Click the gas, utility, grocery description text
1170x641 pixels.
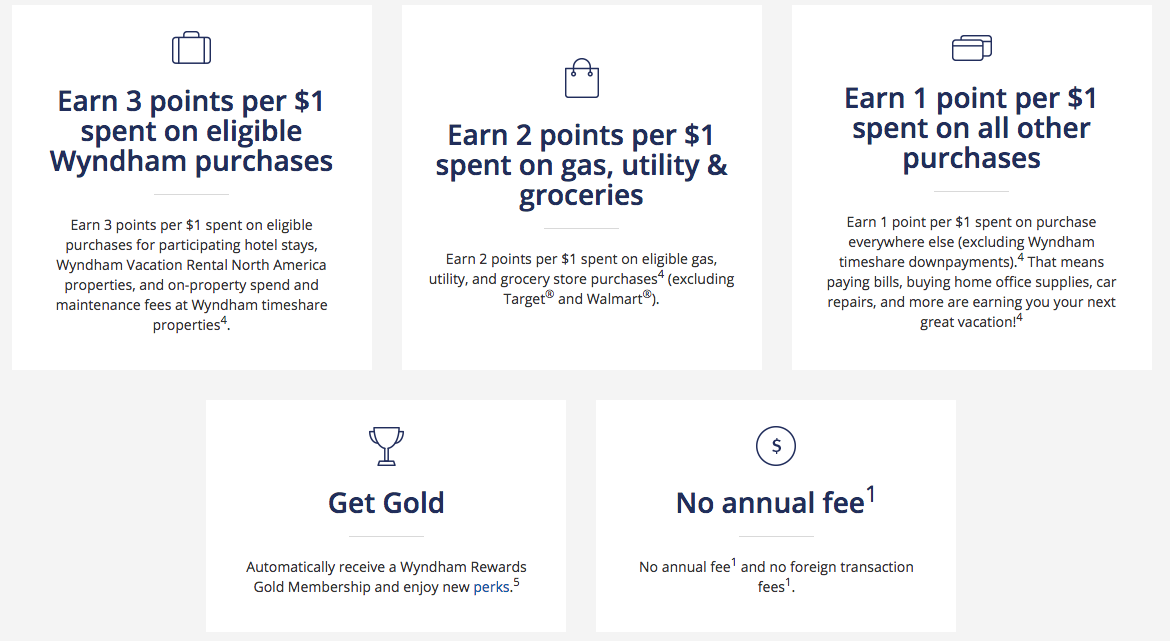(581, 279)
